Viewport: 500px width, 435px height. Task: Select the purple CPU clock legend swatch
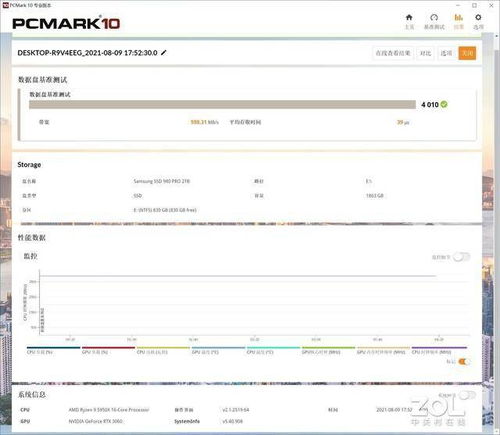(x=439, y=348)
